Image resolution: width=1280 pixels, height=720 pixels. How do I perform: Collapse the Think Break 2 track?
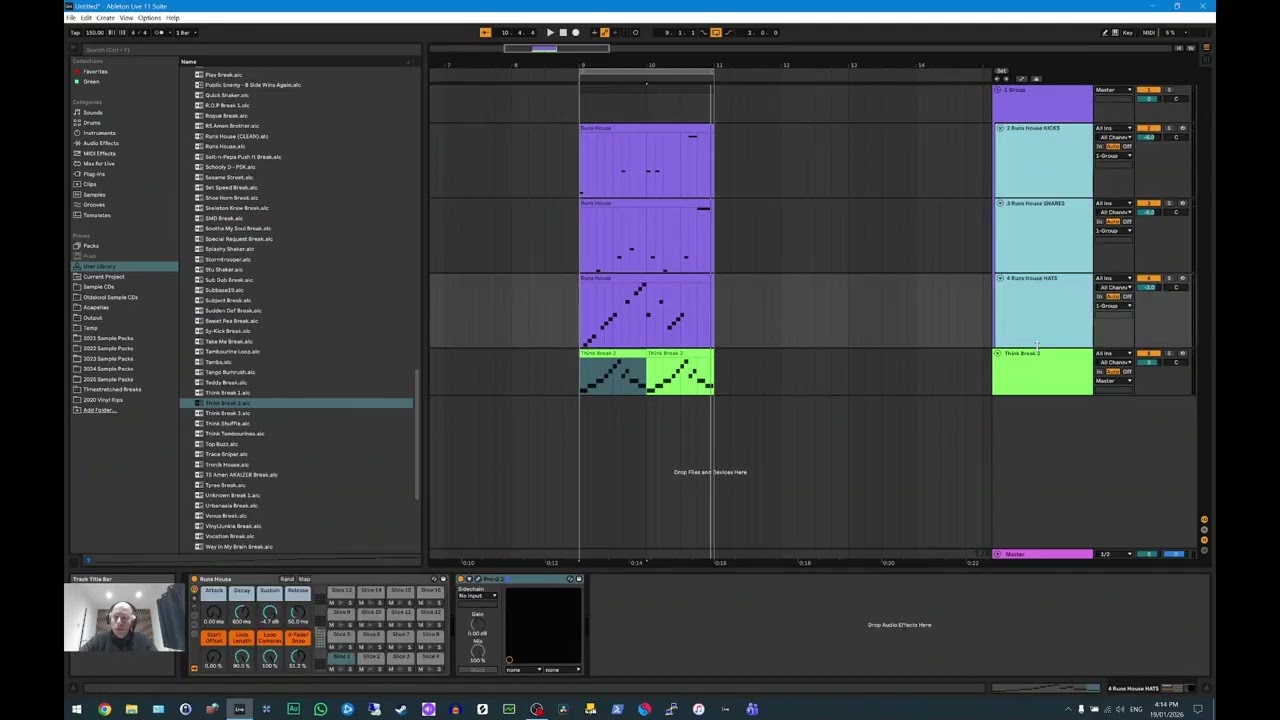point(999,353)
